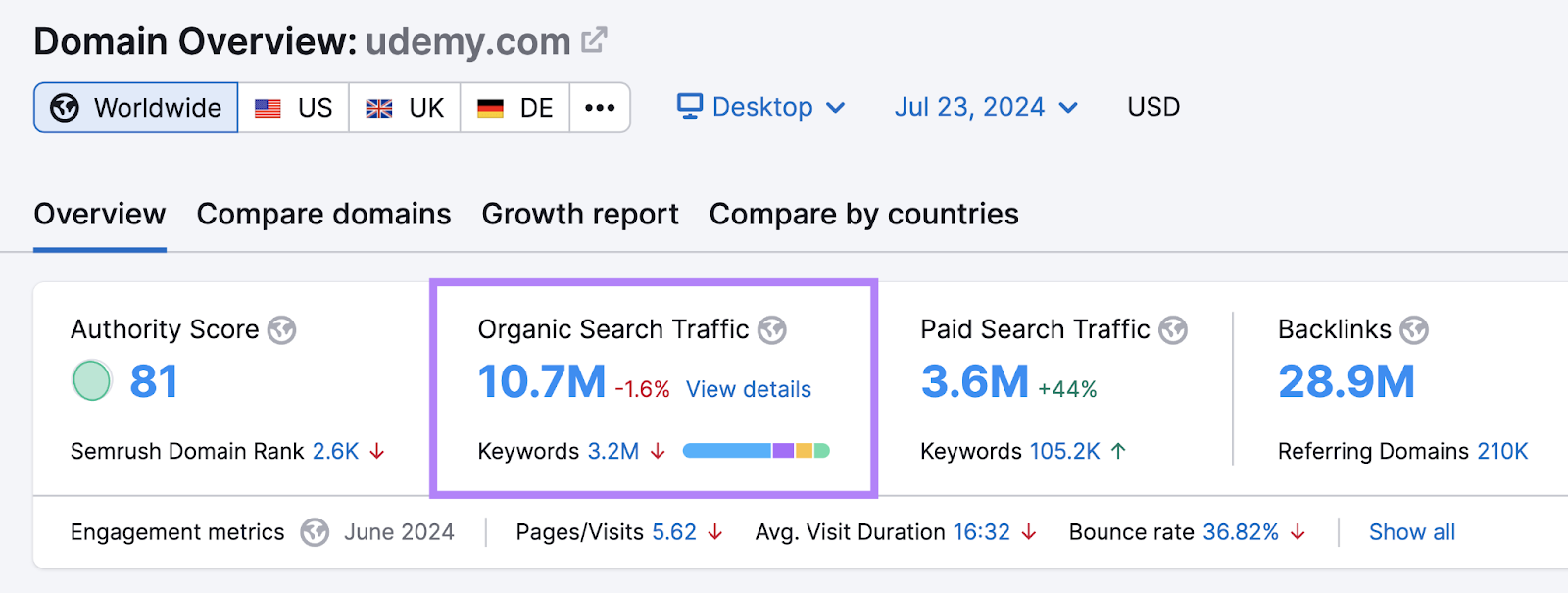Click globe icon beside Organic Search Traffic
This screenshot has height=593, width=1568.
(772, 330)
